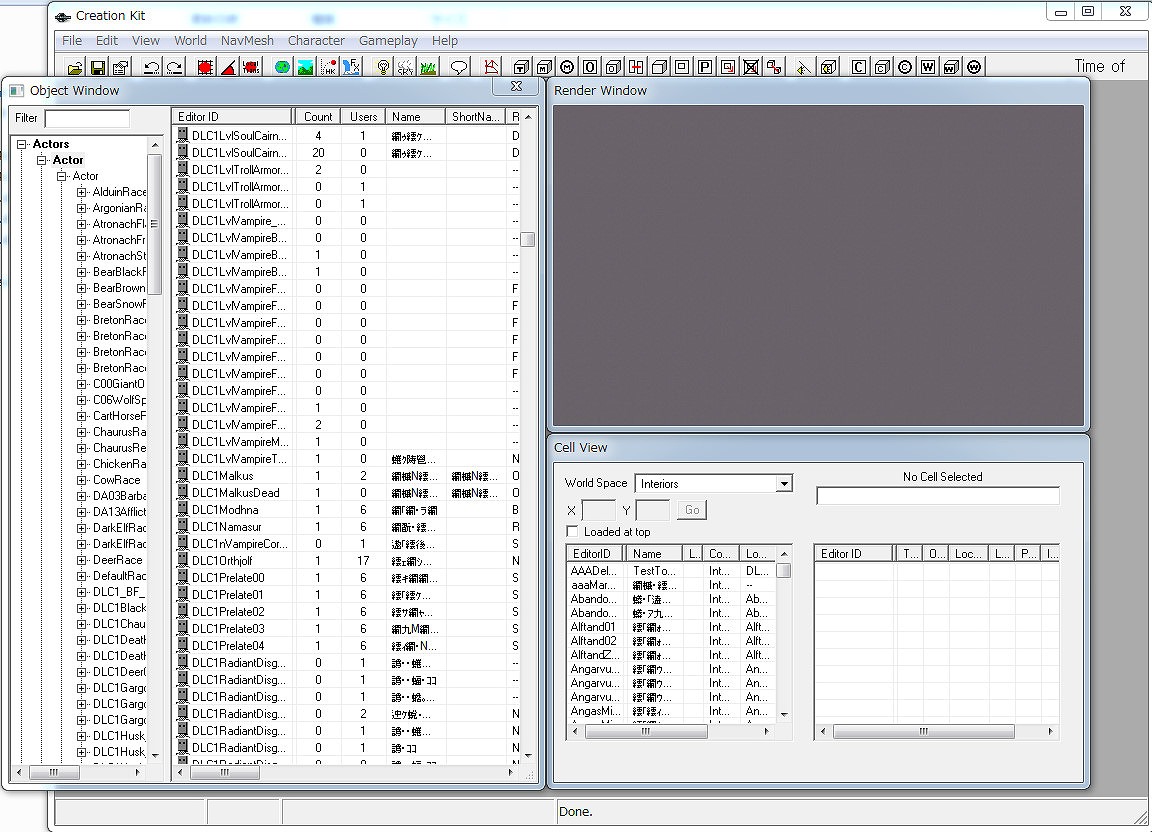Toggle the red Snap to Grid icon

pyautogui.click(x=205, y=68)
